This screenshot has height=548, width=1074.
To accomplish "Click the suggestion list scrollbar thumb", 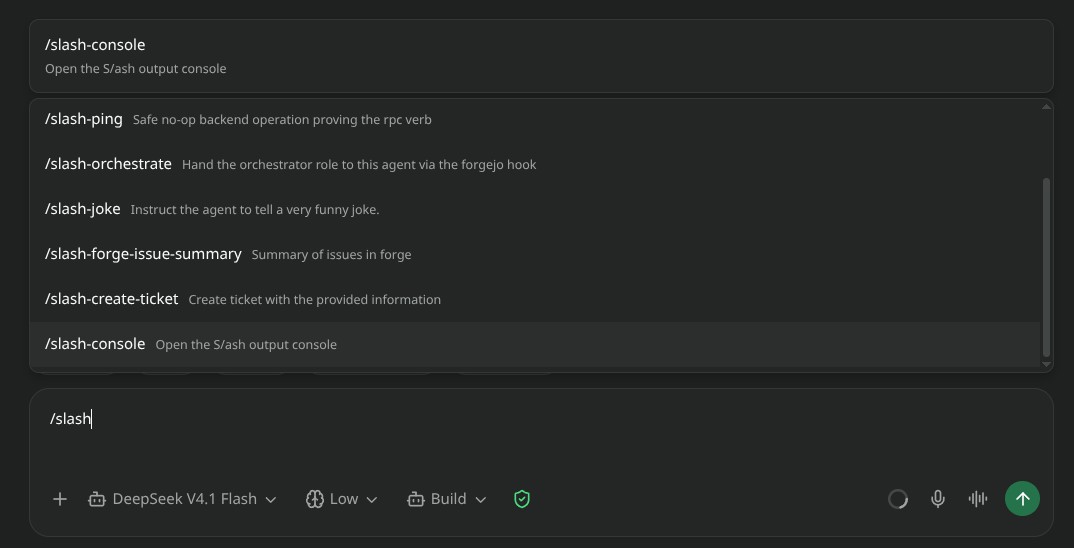I will [x=1046, y=267].
